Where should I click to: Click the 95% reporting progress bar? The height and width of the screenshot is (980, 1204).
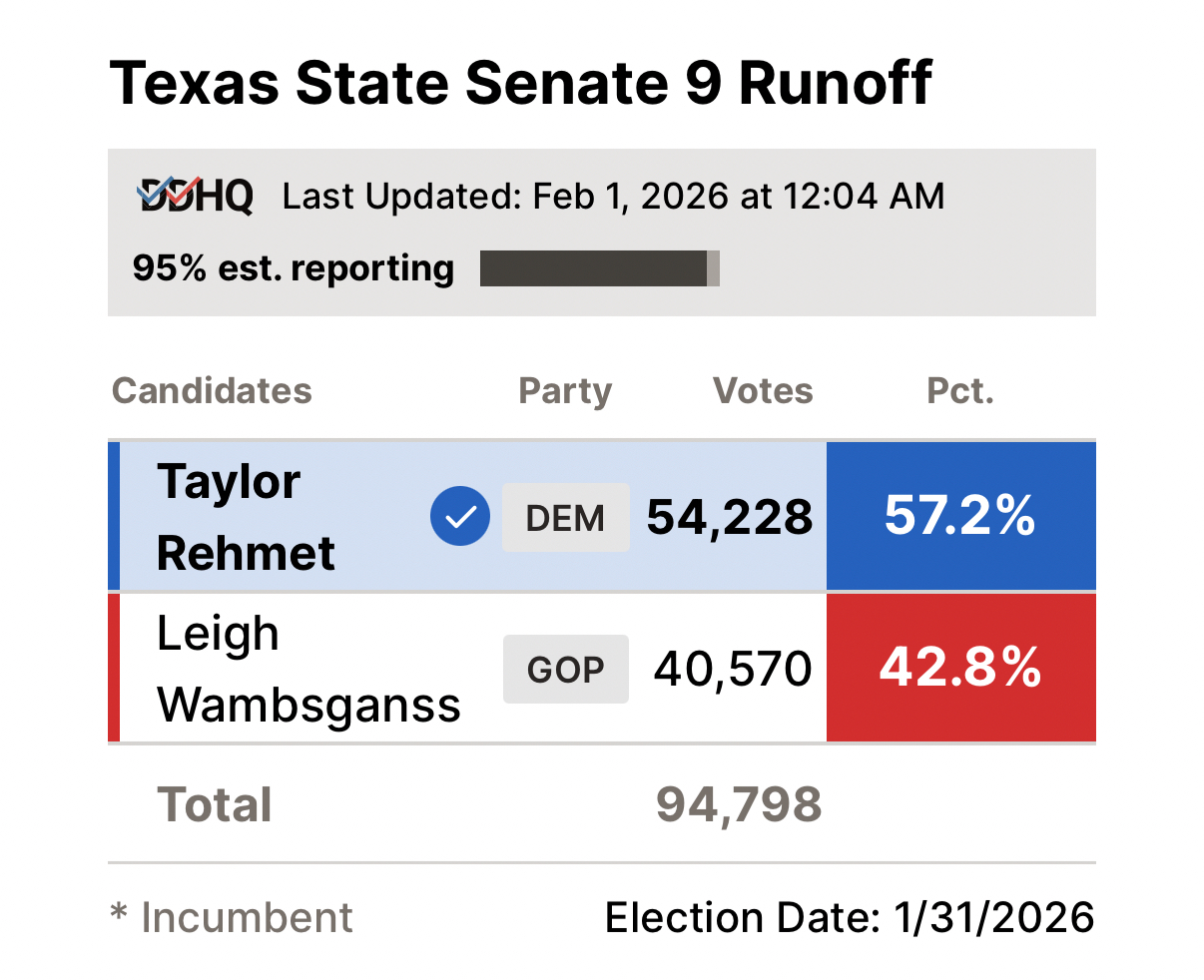point(599,268)
